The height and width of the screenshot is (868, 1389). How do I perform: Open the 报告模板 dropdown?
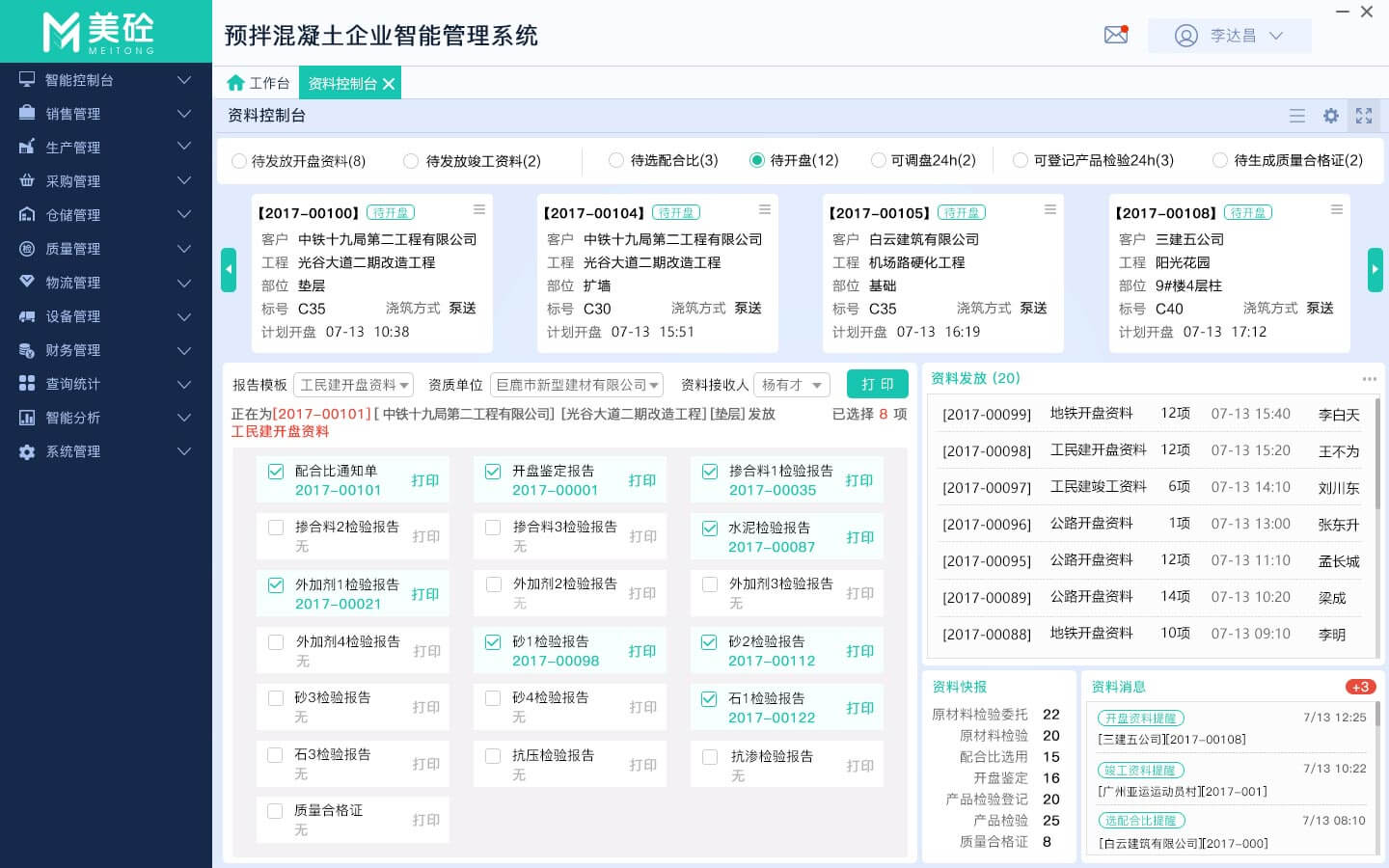tap(353, 385)
